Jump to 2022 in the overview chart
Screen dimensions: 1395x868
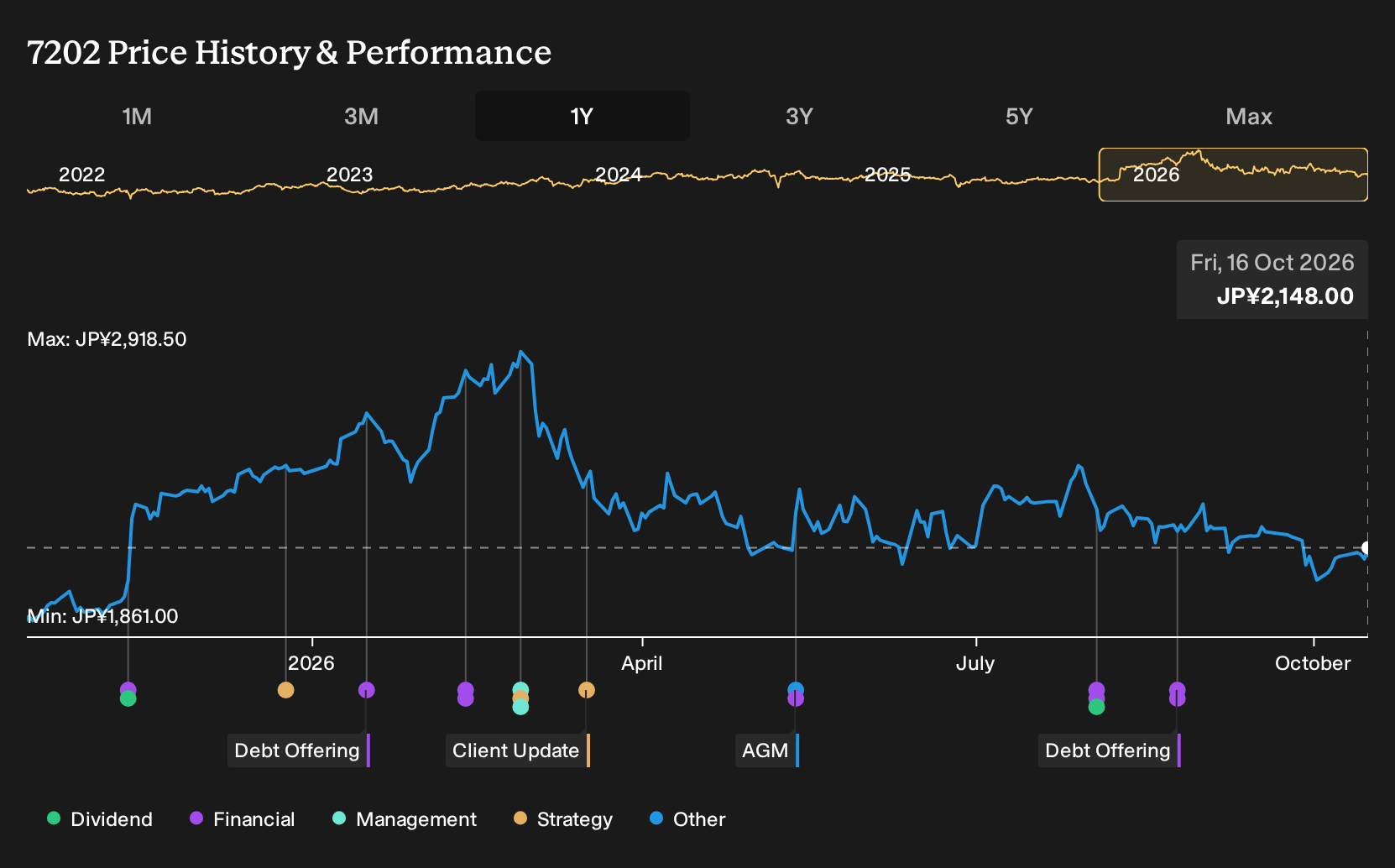point(81,175)
